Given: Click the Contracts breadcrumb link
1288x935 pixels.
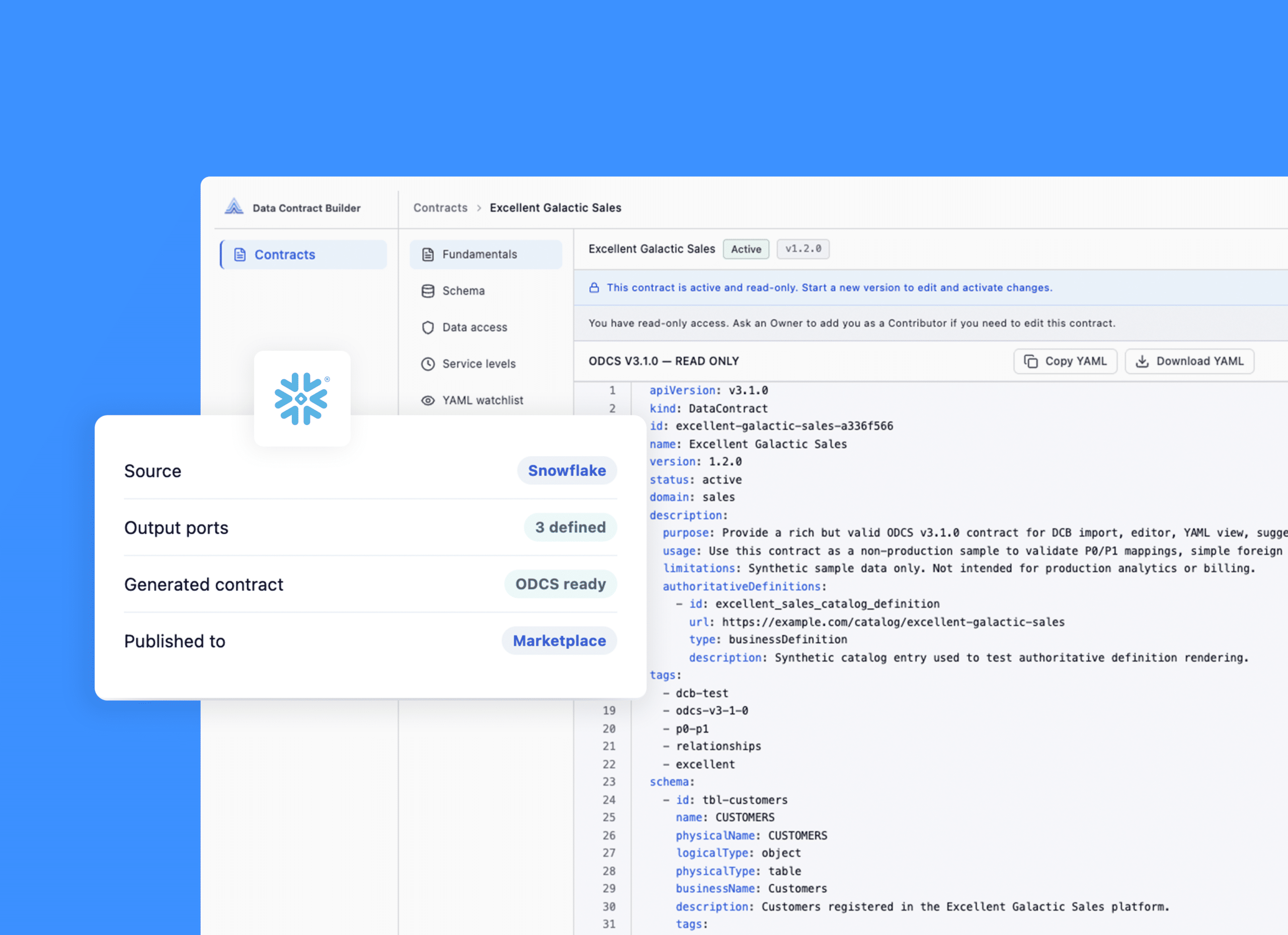Looking at the screenshot, I should [x=440, y=208].
